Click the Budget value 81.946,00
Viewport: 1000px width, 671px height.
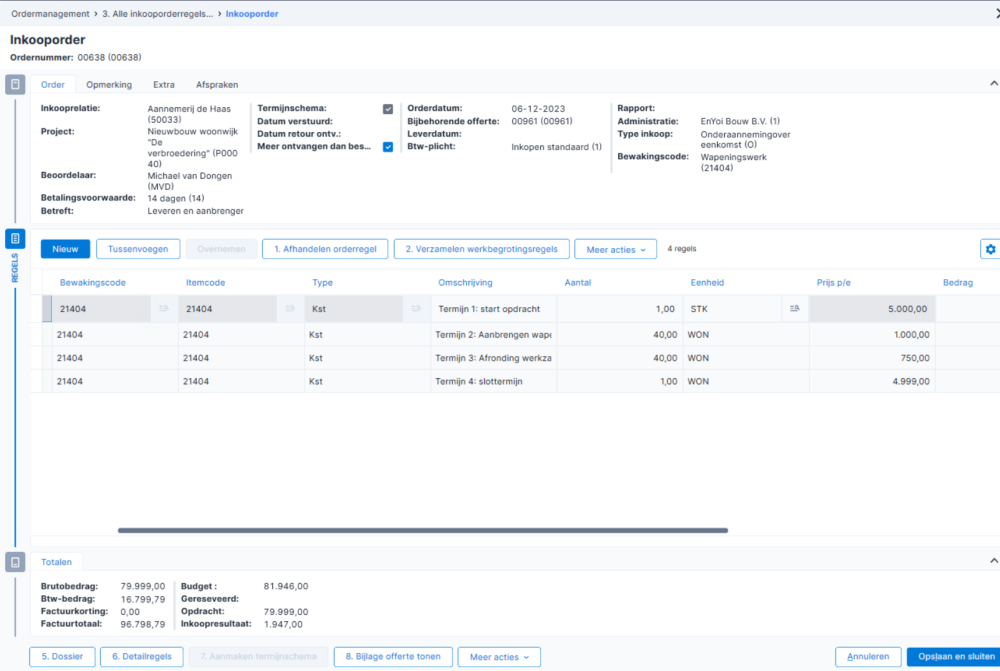point(286,586)
